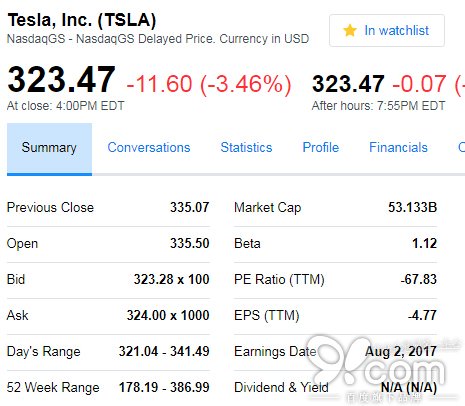Image resolution: width=465 pixels, height=406 pixels.
Task: Toggle the In watchlist button
Action: coord(387,30)
